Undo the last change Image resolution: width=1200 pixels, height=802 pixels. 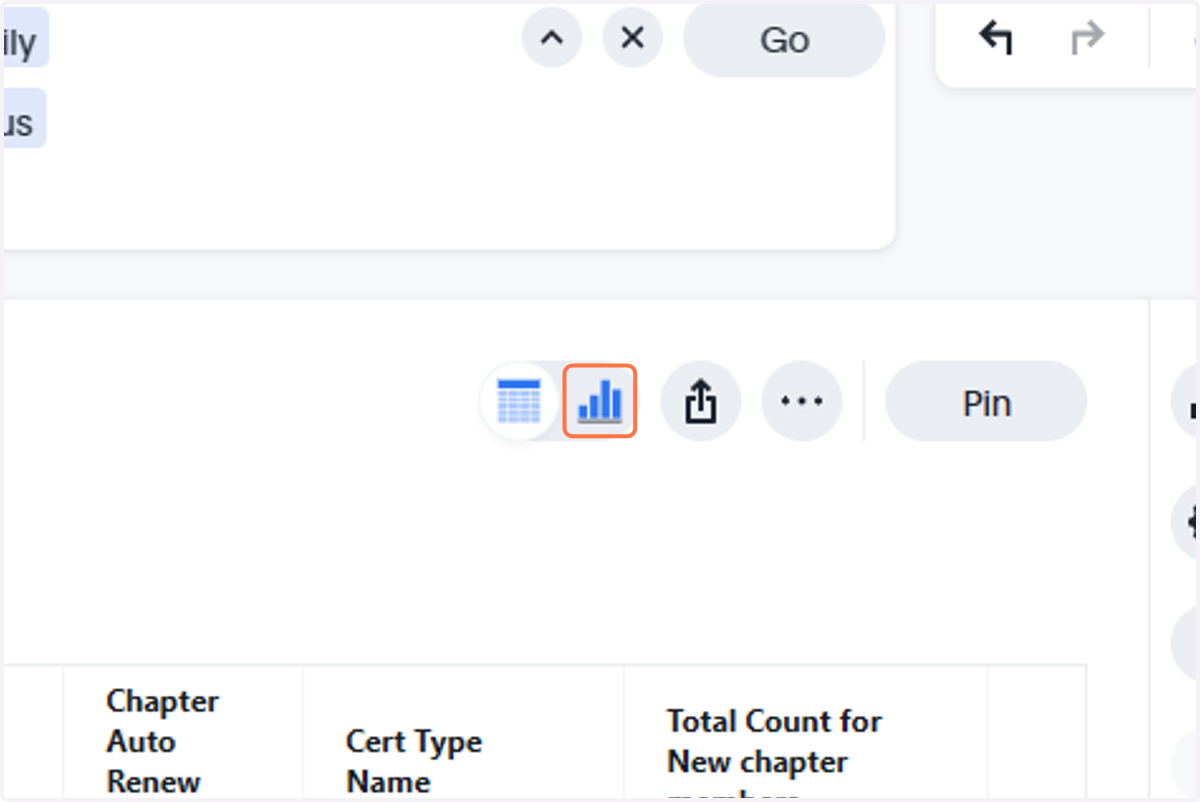click(x=996, y=38)
